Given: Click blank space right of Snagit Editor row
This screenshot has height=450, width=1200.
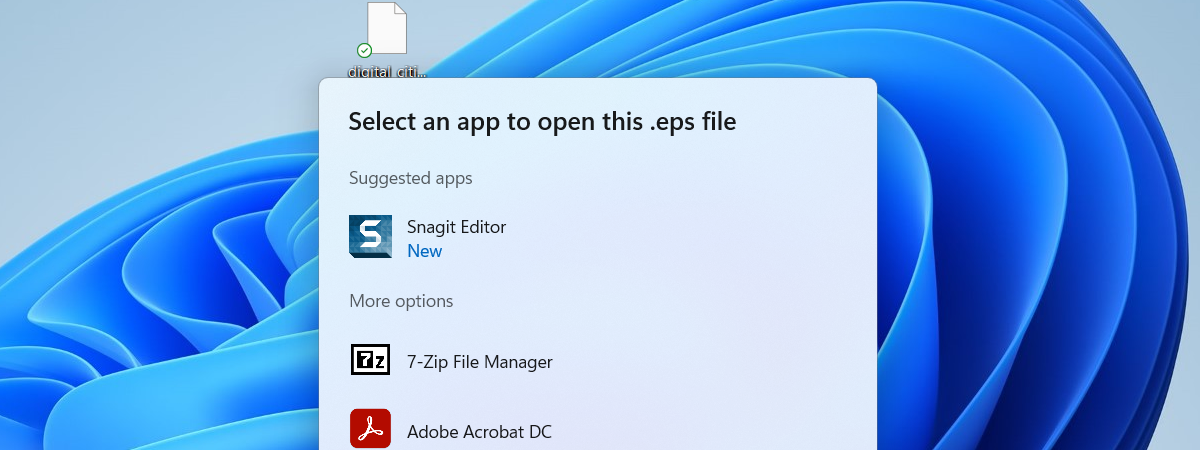Looking at the screenshot, I should click(700, 238).
